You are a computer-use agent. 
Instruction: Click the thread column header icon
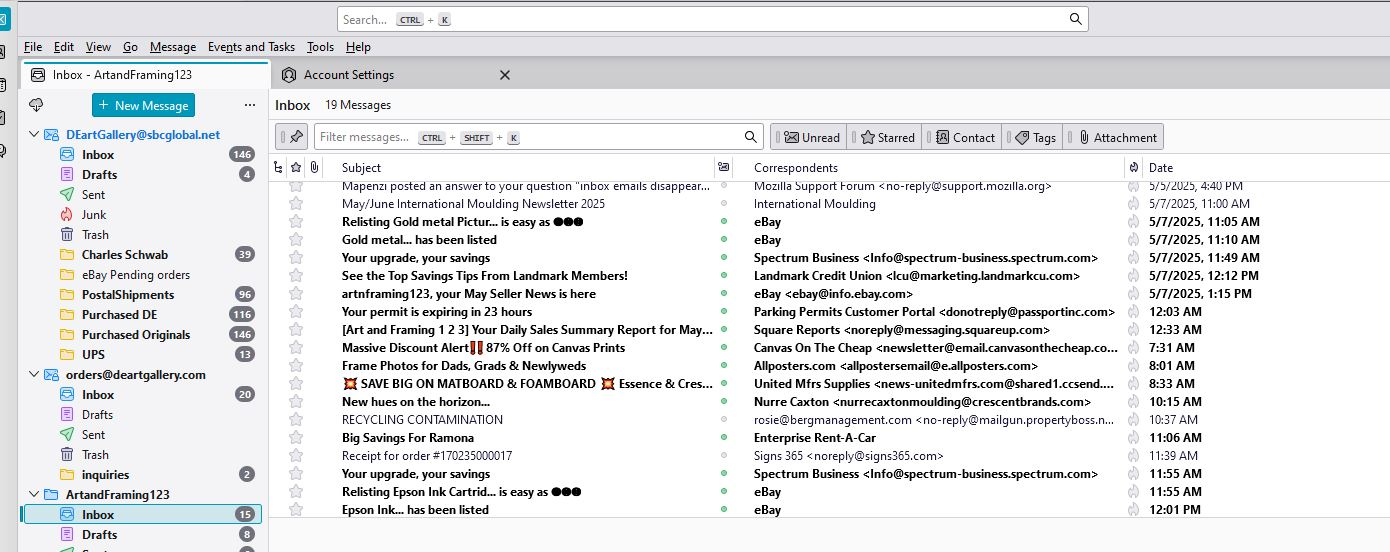point(279,167)
